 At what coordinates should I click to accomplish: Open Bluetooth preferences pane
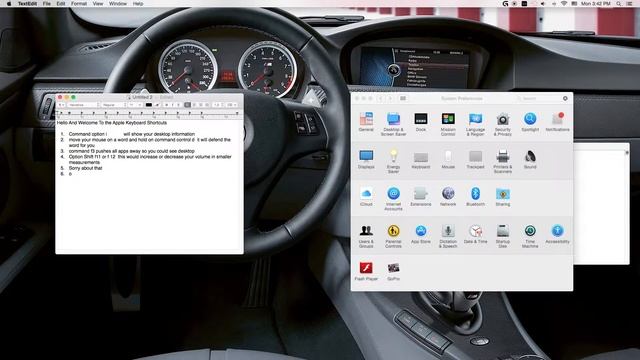coord(476,196)
